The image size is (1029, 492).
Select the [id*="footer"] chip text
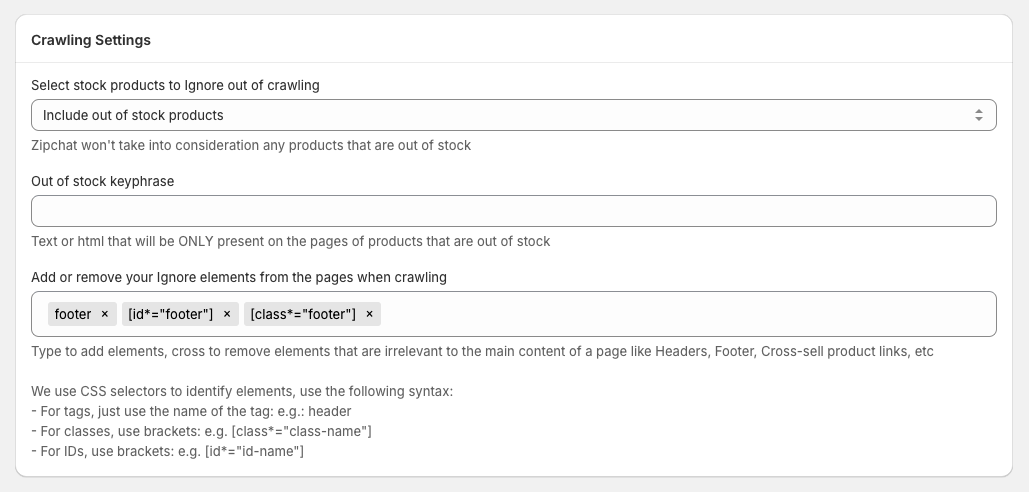coord(170,314)
